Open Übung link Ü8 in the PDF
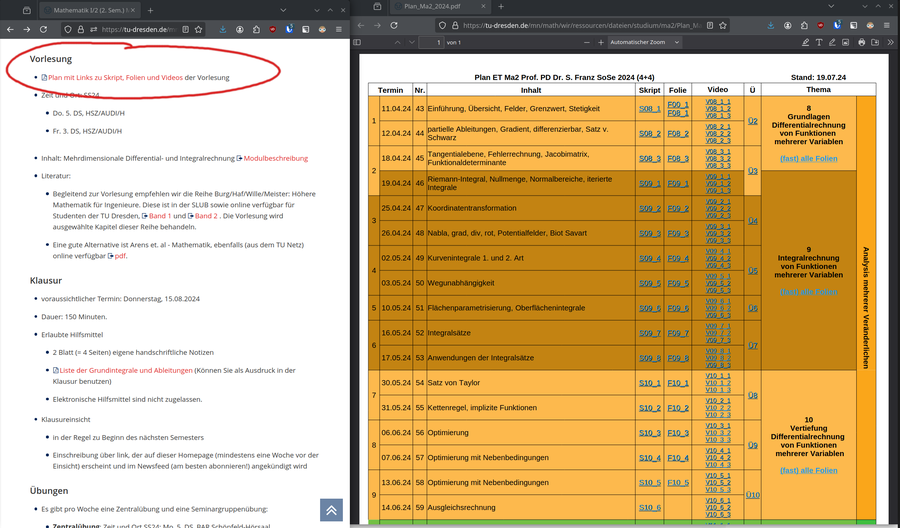The height and width of the screenshot is (528, 900). [x=752, y=395]
